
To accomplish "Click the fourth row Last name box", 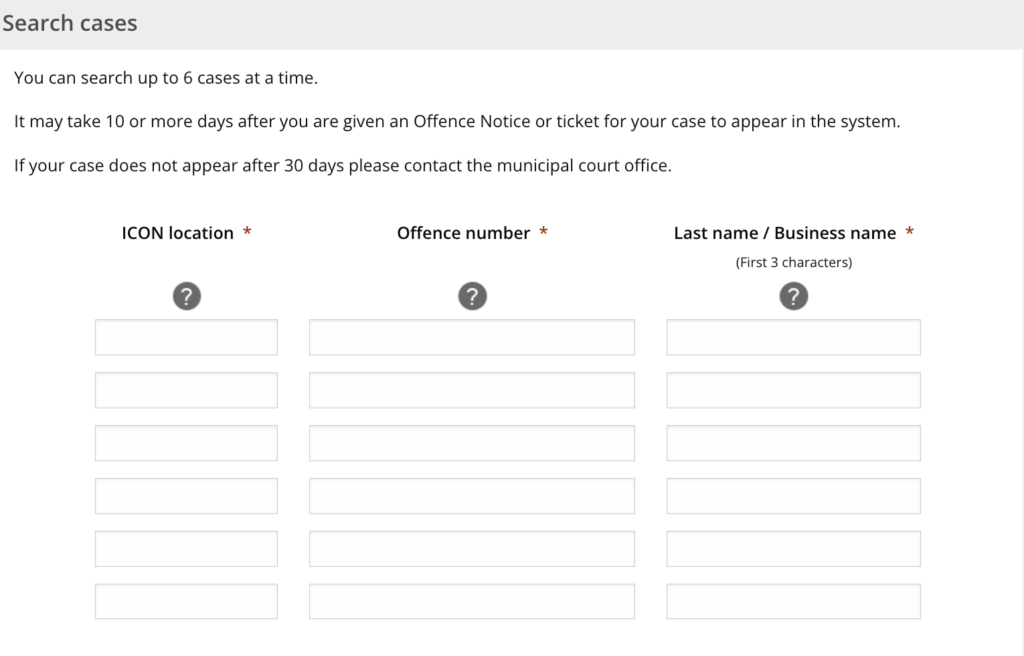I will pos(793,495).
